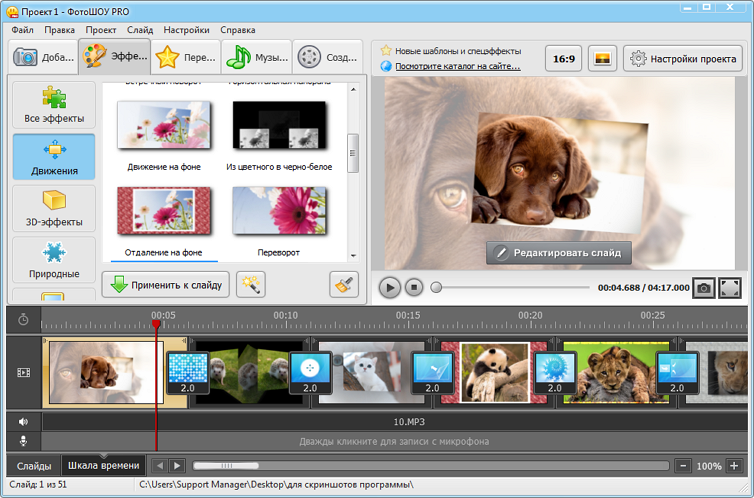This screenshot has width=754, height=498.
Task: Open Посмотрите каталог на сайте link
Action: [457, 66]
